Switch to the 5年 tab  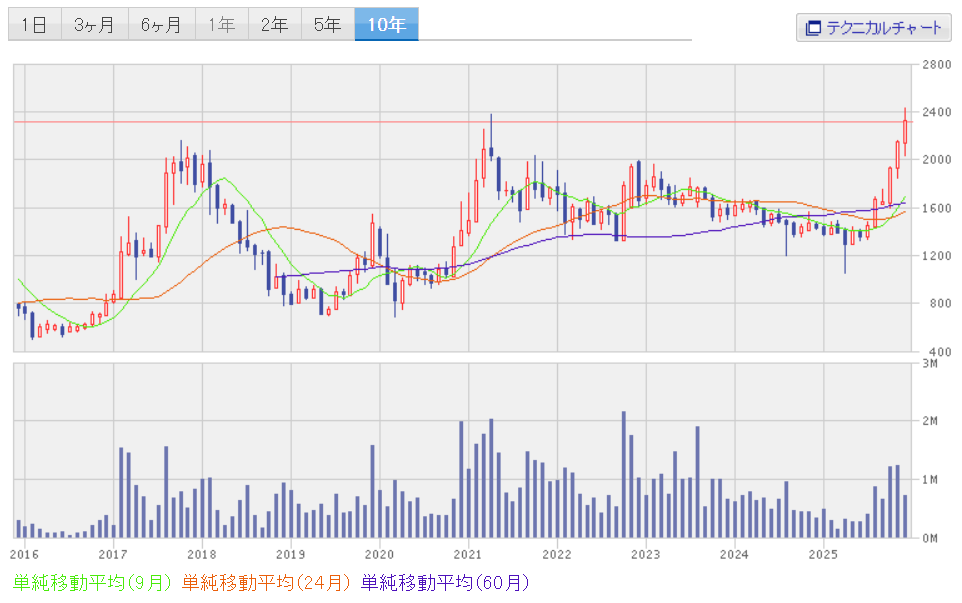click(x=327, y=25)
